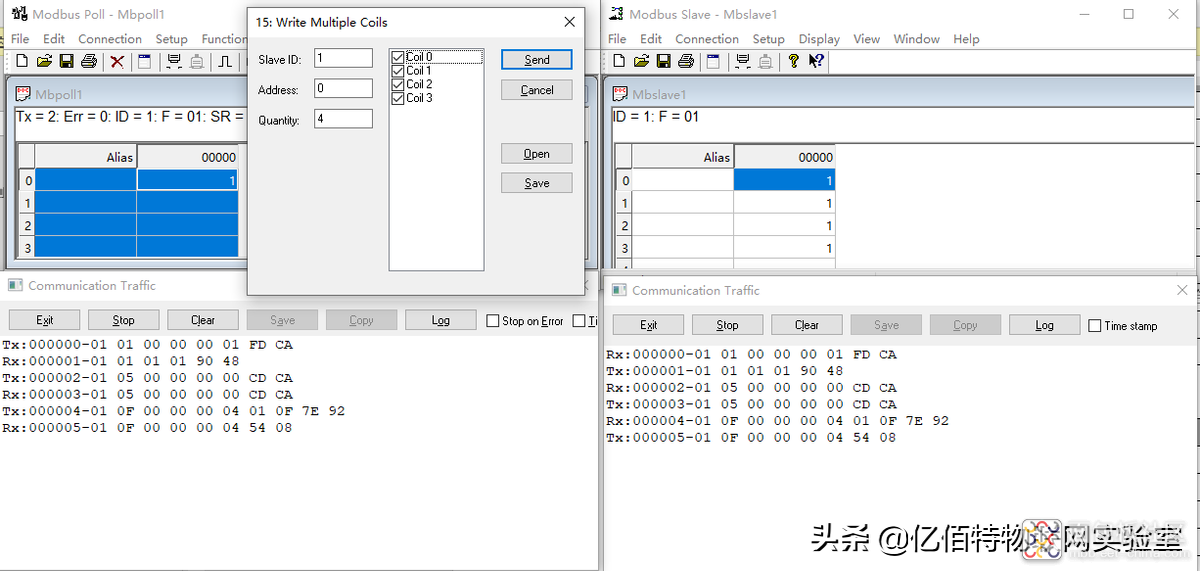Close the Write Multiple Coils dialog

pos(569,22)
